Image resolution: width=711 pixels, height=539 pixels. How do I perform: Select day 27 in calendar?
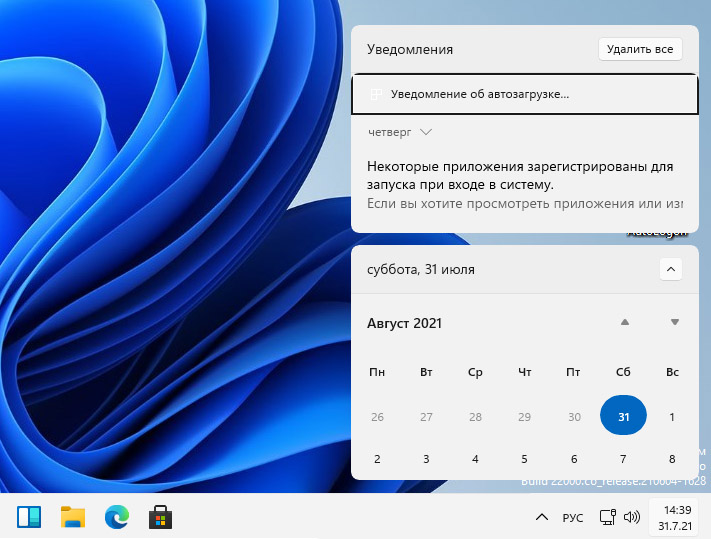coord(426,417)
